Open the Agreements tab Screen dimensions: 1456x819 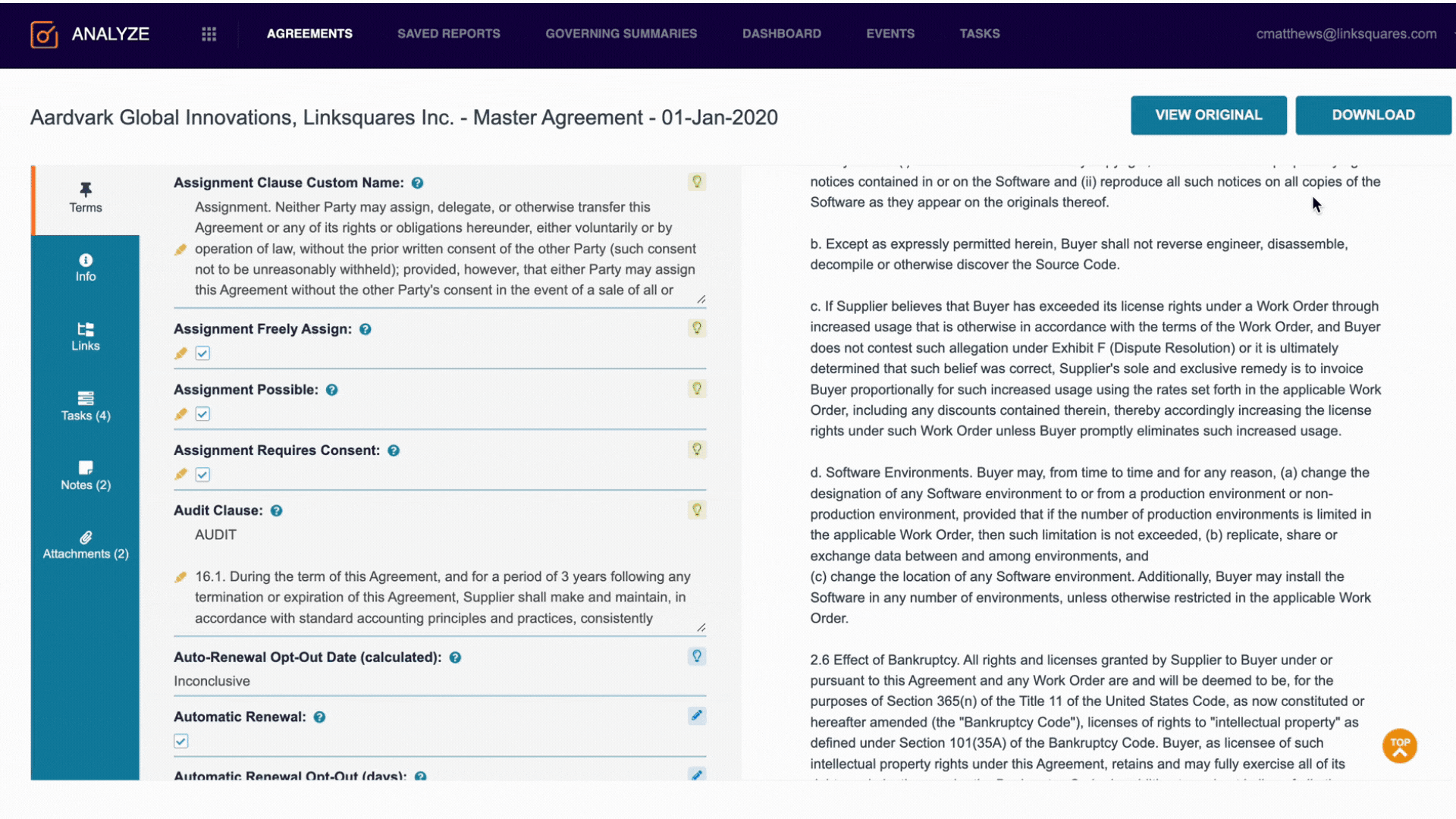309,34
